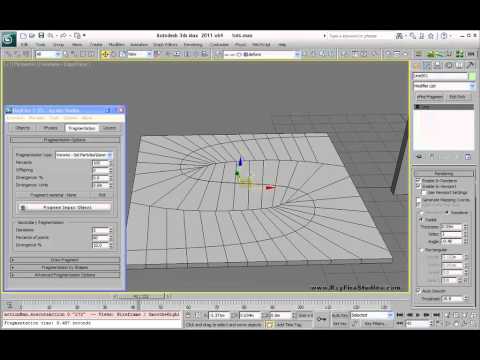Image resolution: width=480 pixels, height=360 pixels.
Task: Click the Show End Result icon under stack
Action: [x=432, y=156]
